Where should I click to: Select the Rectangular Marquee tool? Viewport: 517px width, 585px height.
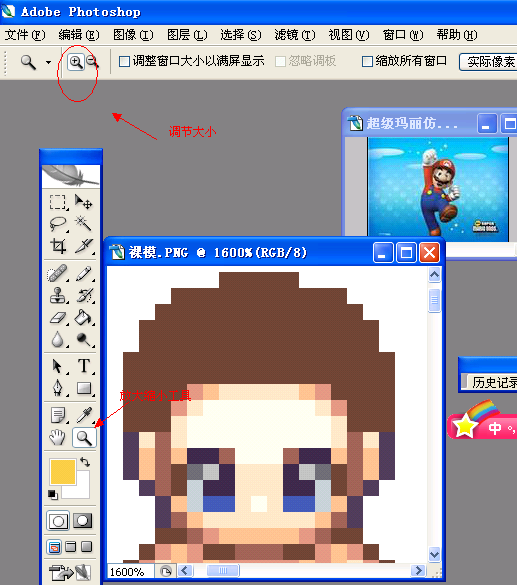click(x=57, y=202)
